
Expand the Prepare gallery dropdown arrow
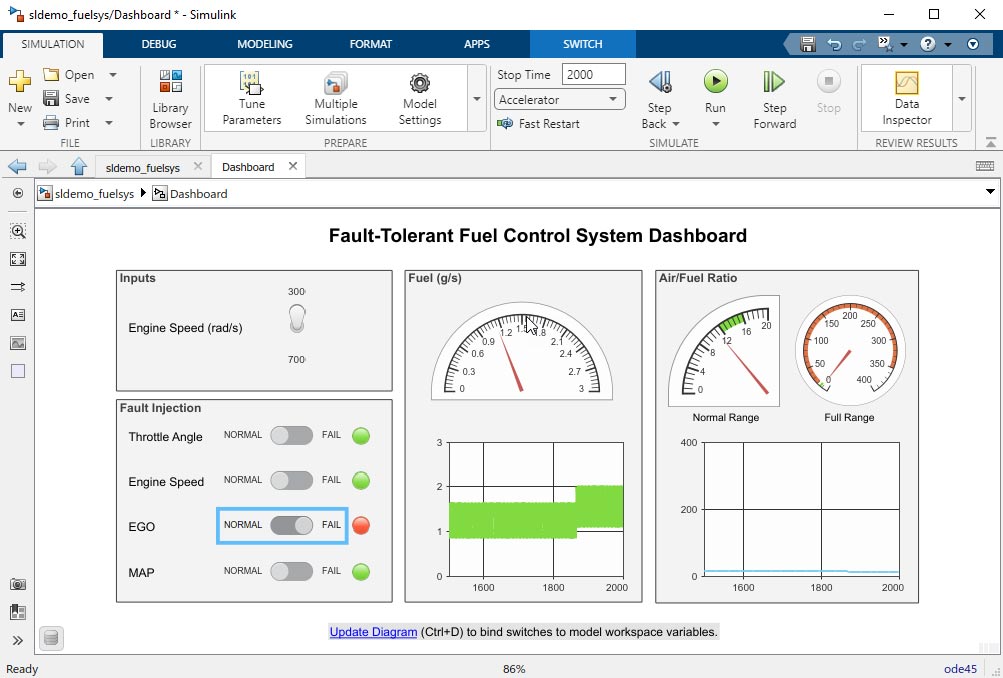[x=476, y=99]
